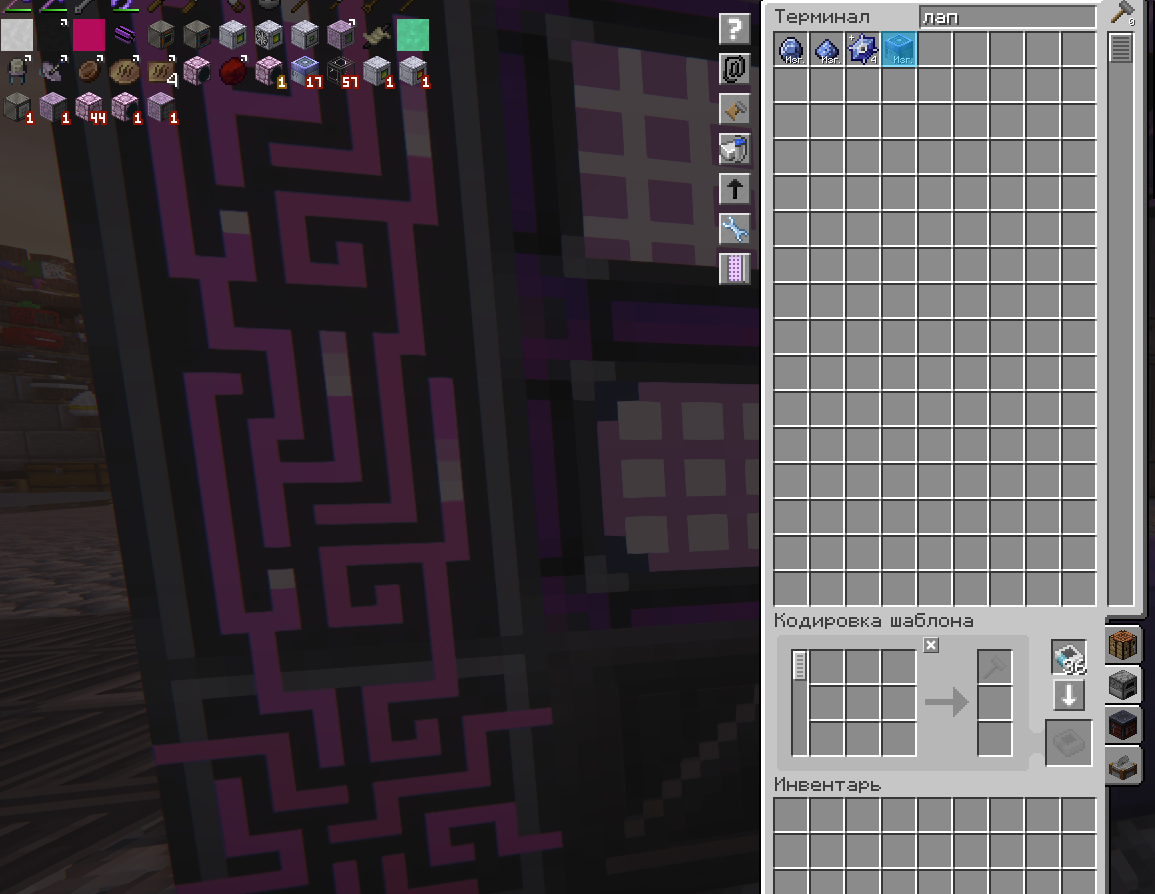Switch to crafting table pattern tab
Screen dimensions: 1155x894
click(x=1123, y=645)
